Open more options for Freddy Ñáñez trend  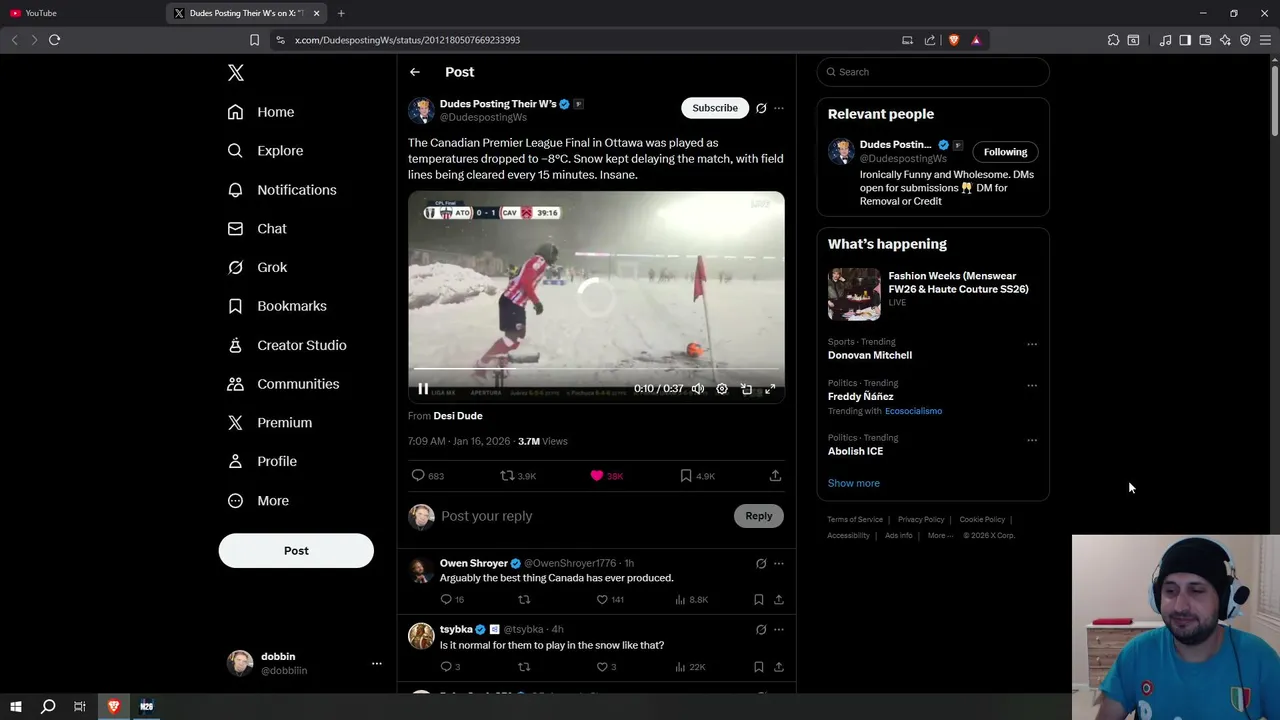1032,386
